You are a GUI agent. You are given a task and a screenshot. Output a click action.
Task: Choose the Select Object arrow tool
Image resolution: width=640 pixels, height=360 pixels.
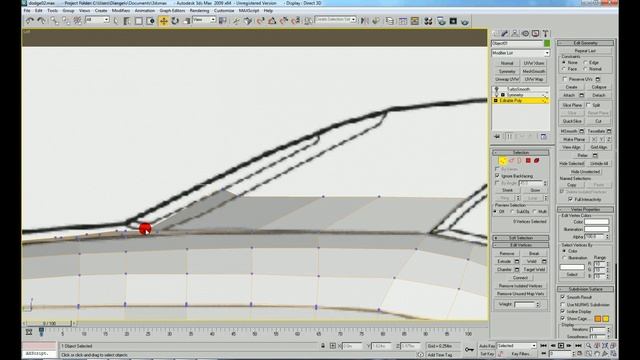(116, 21)
